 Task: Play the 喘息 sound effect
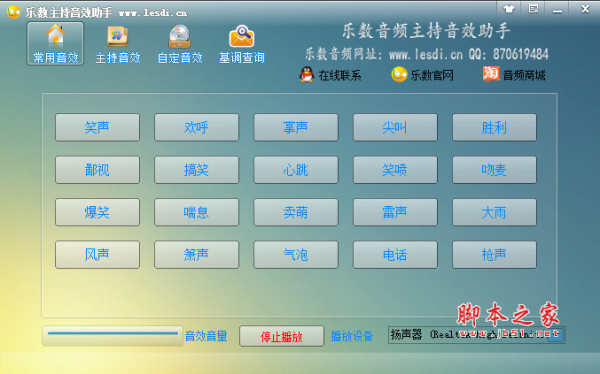(196, 212)
